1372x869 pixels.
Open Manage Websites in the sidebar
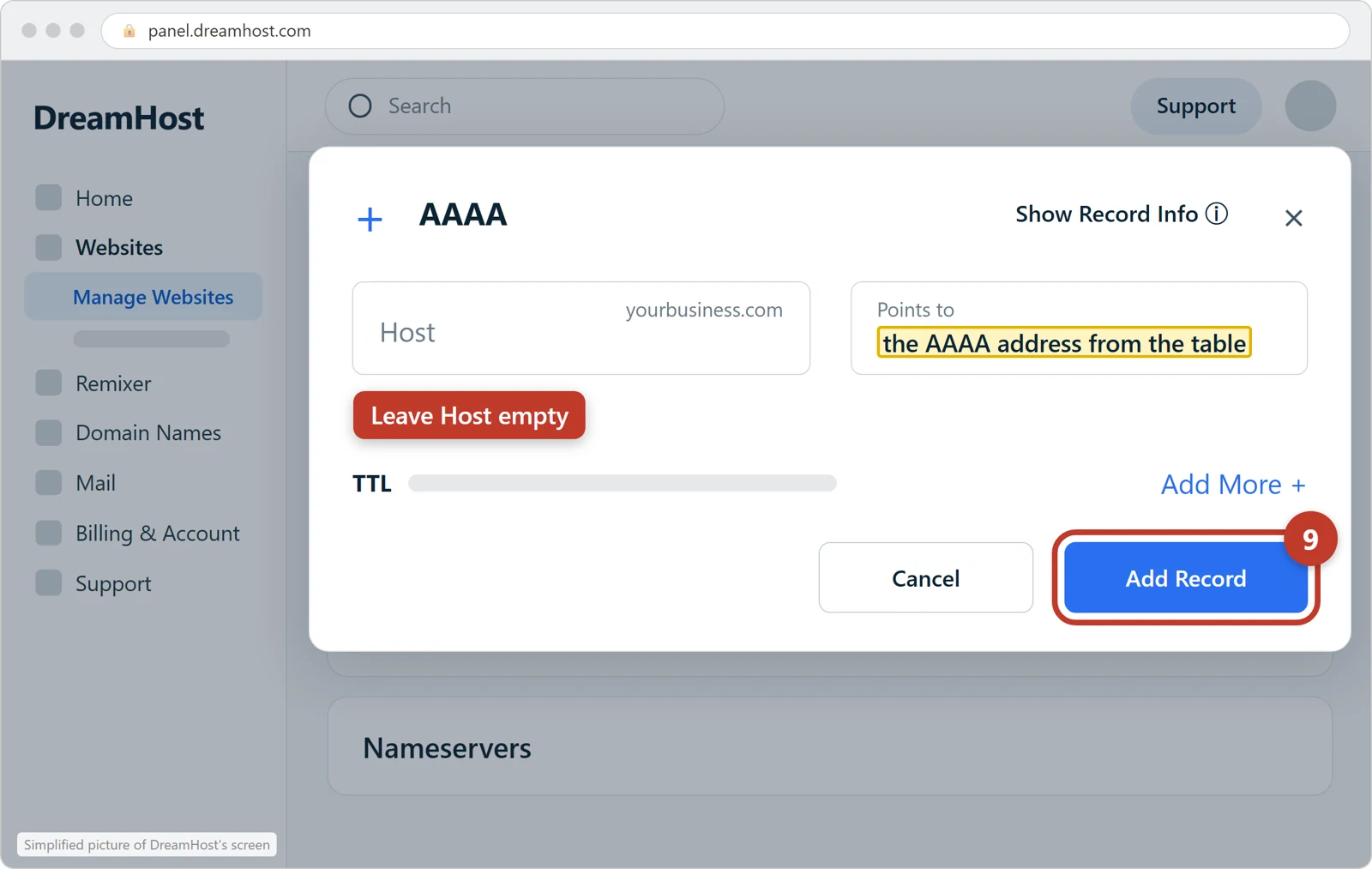[143, 297]
